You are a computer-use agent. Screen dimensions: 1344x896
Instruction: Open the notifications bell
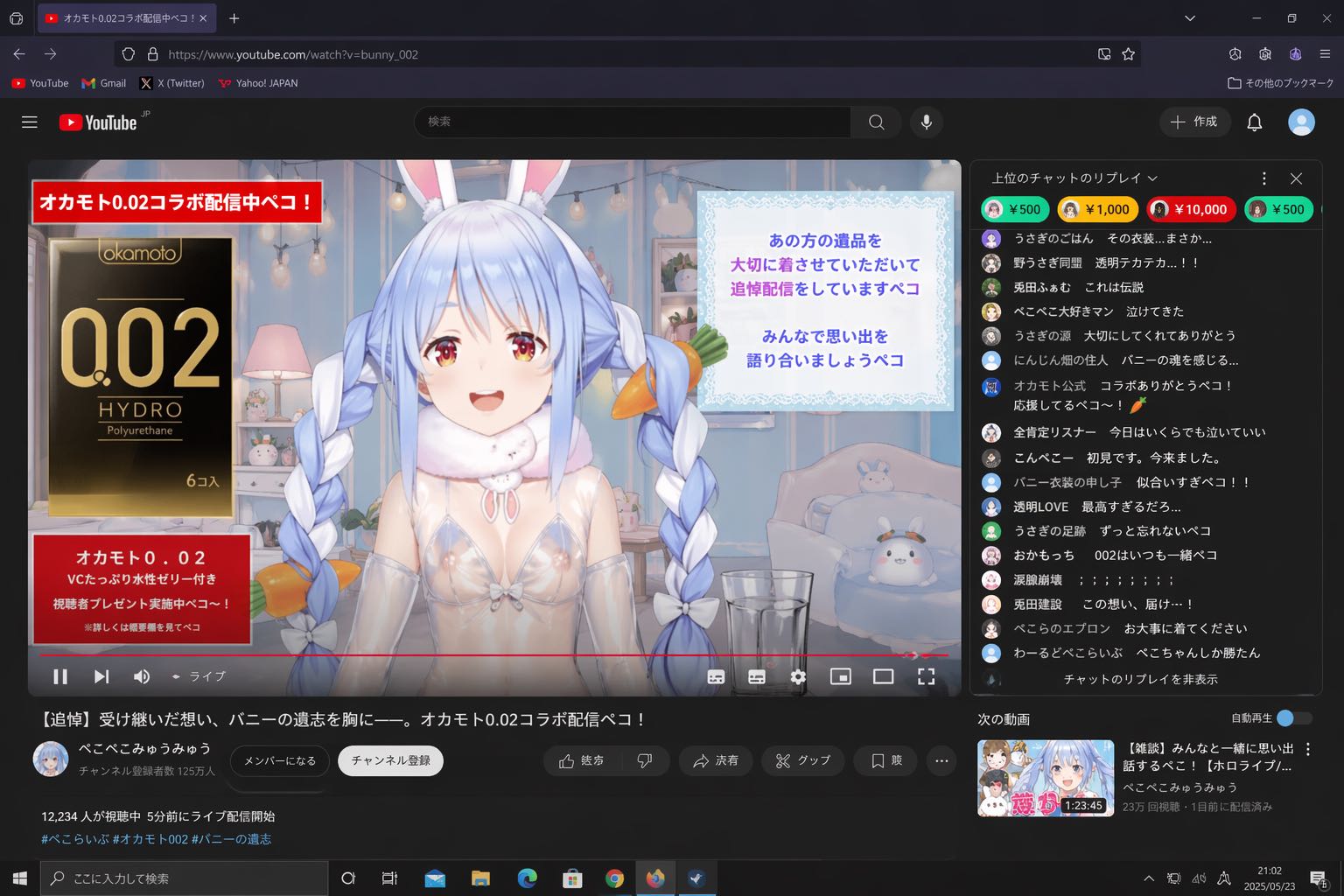tap(1254, 122)
